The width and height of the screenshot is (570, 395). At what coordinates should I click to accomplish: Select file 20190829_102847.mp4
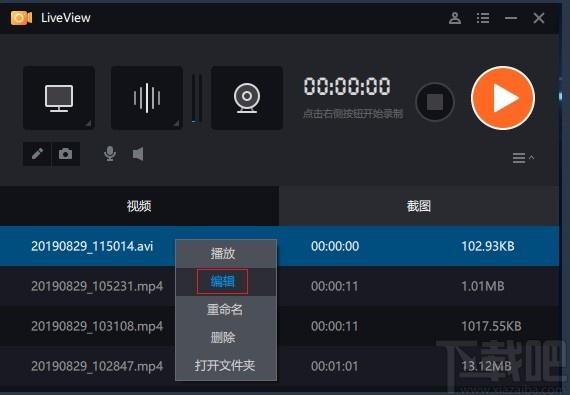(x=97, y=366)
